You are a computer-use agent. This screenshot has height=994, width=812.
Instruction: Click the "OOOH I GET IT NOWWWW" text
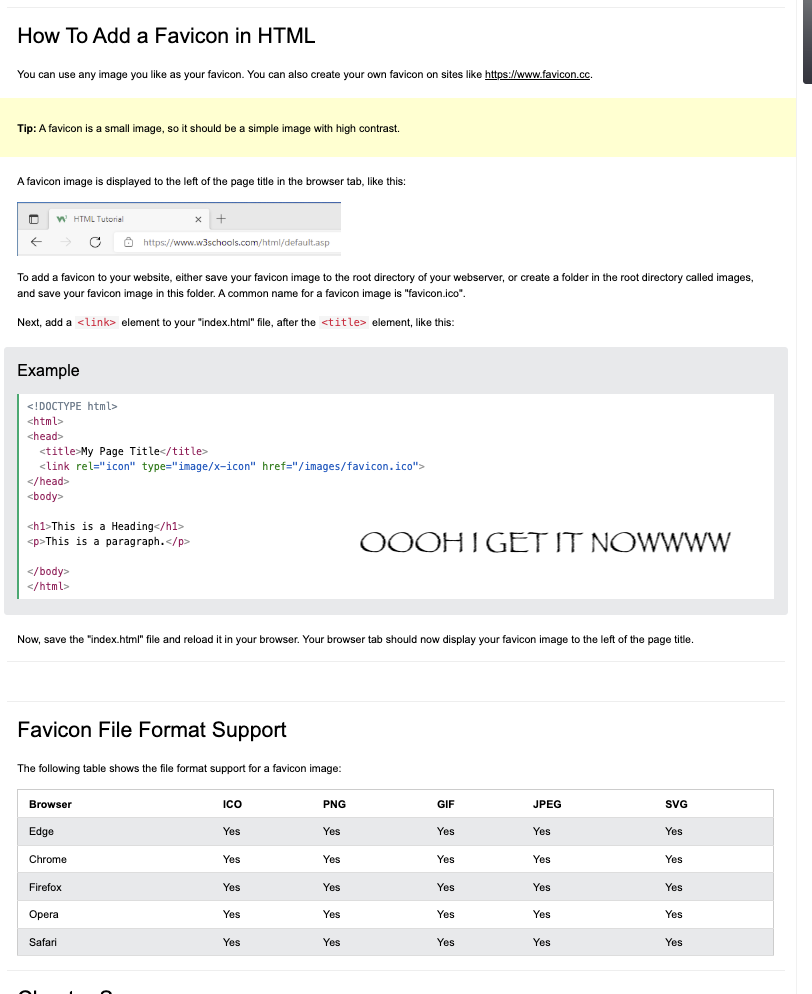pos(545,543)
